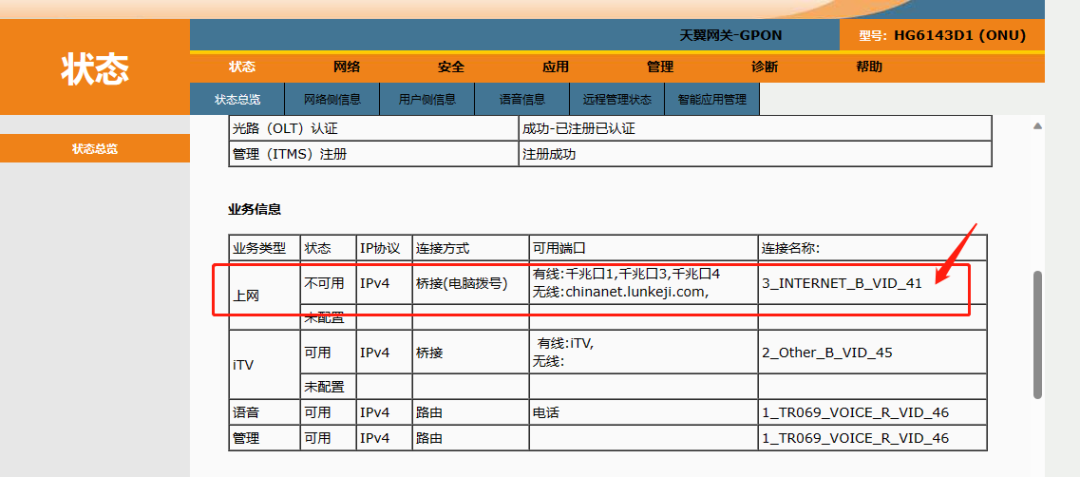Click connection name 3_INTERNET_B_VID_41
The height and width of the screenshot is (477, 1080).
pyautogui.click(x=841, y=283)
